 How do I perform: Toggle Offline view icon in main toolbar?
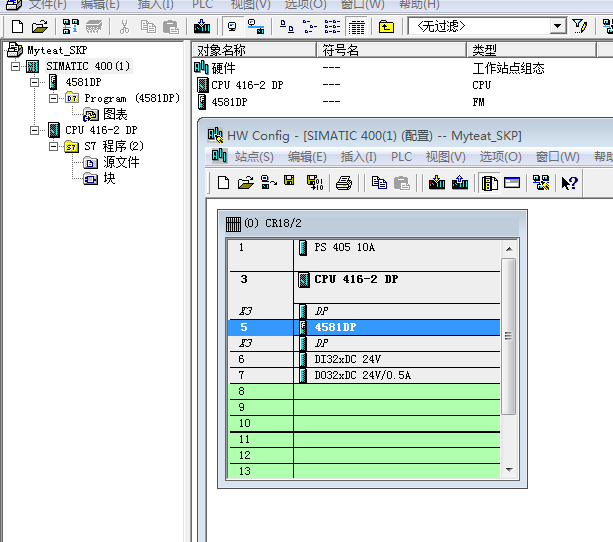coord(232,27)
